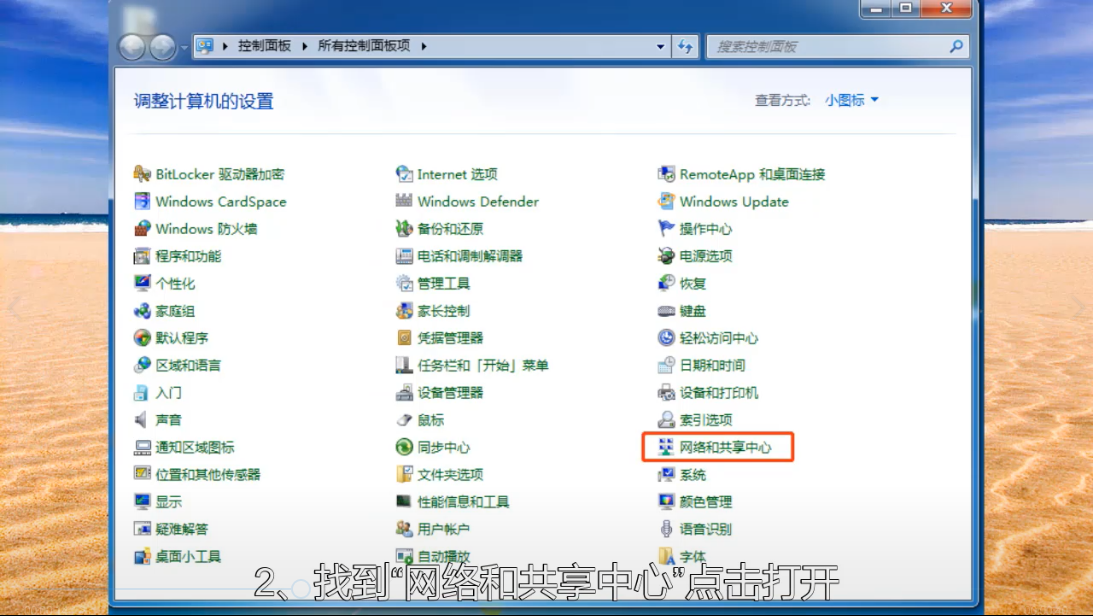
Task: Click the 家庭组 icon
Action: point(142,311)
